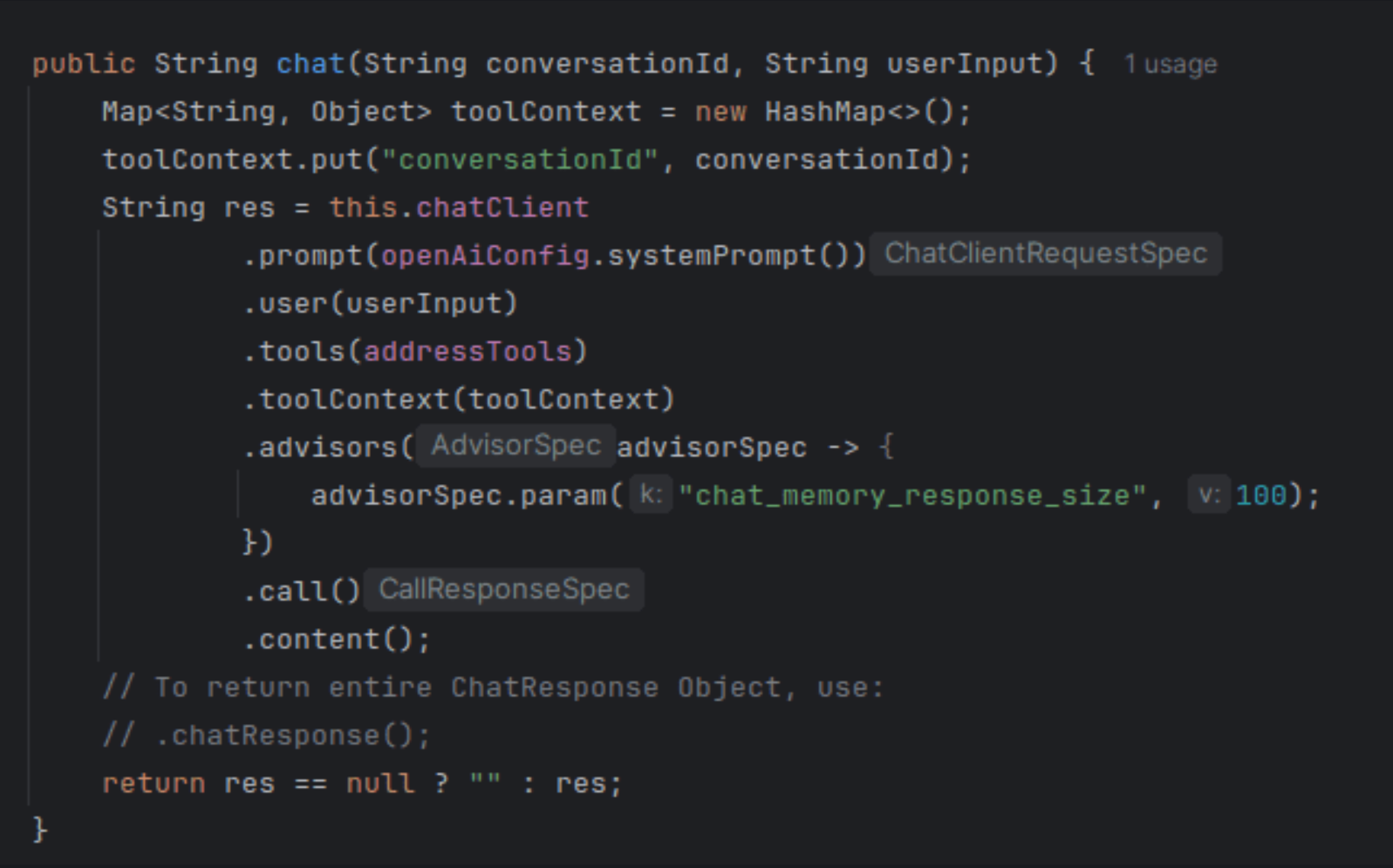This screenshot has height=868, width=1393.
Task: Click the return keyword
Action: pyautogui.click(x=154, y=783)
